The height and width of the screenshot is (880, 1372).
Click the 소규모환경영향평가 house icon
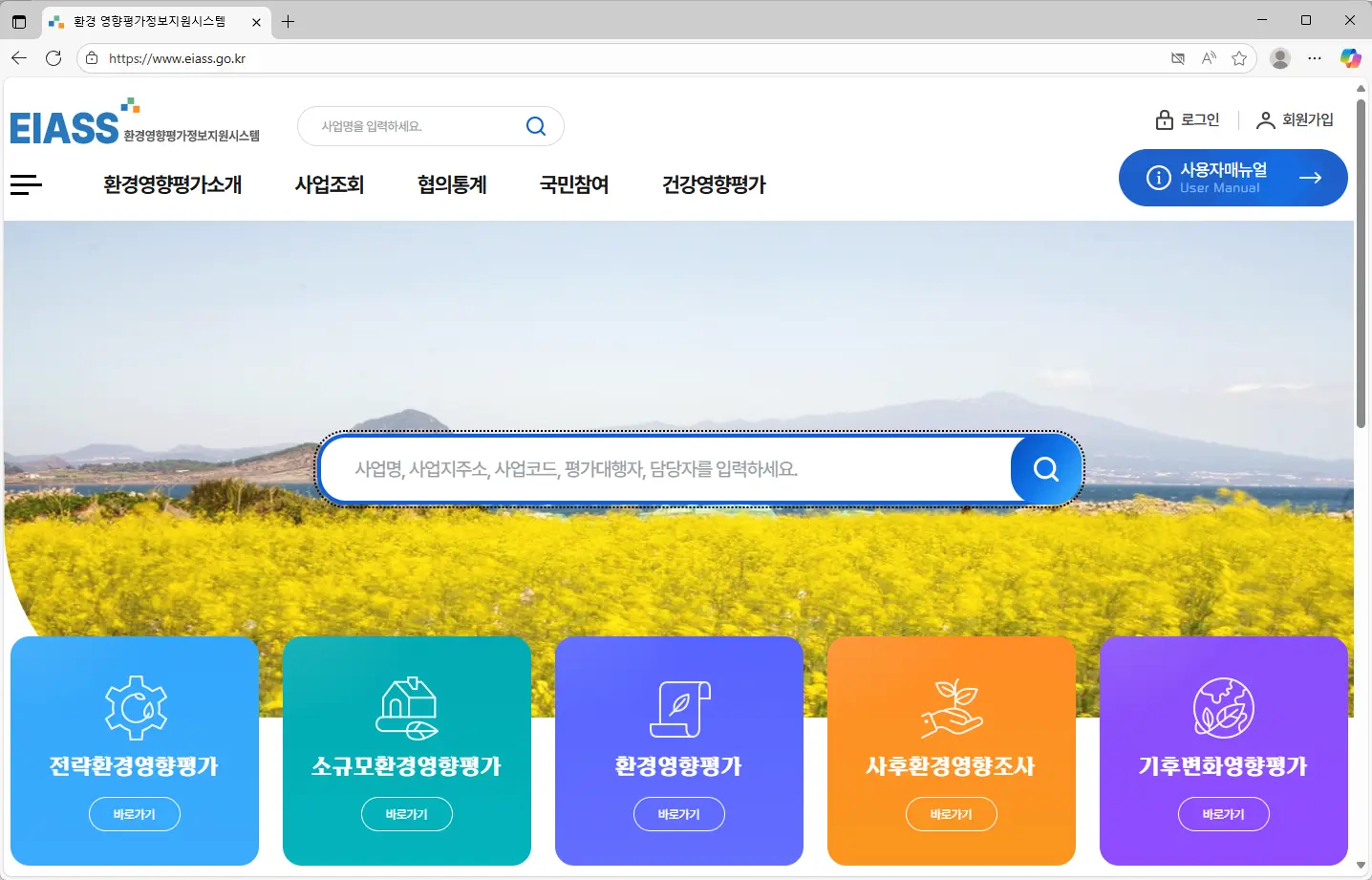tap(407, 708)
